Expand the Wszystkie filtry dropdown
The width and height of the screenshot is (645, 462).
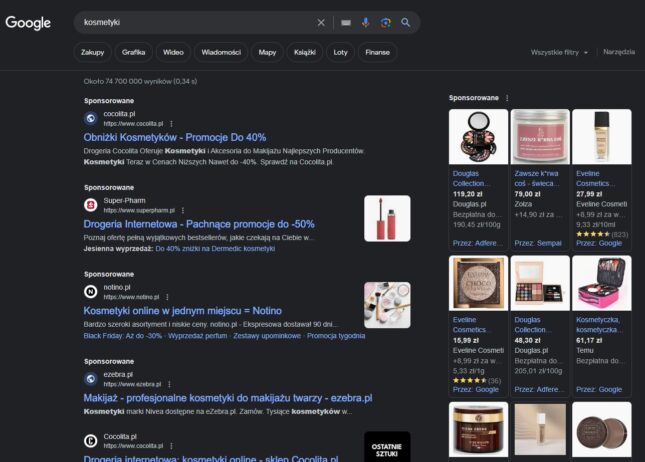[x=559, y=52]
